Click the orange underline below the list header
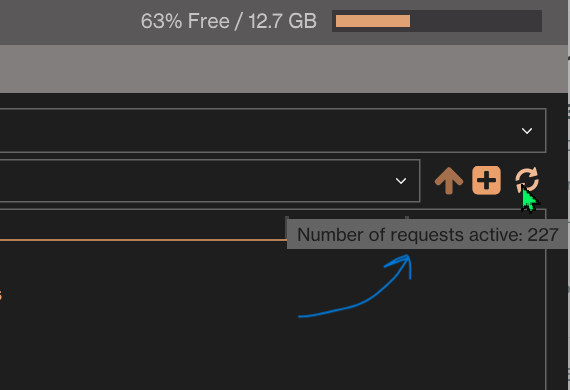Screen dimensions: 570x390 click(x=143, y=240)
